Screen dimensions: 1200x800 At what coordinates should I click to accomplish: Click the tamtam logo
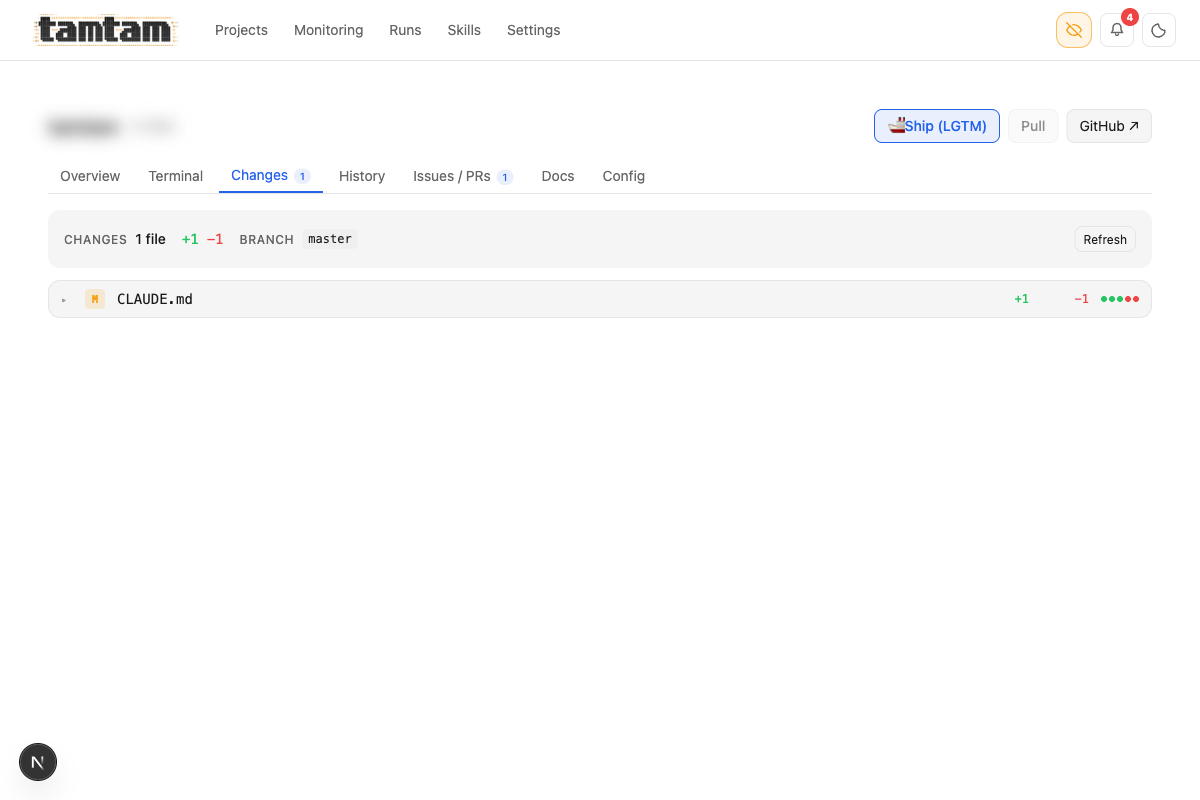point(104,30)
